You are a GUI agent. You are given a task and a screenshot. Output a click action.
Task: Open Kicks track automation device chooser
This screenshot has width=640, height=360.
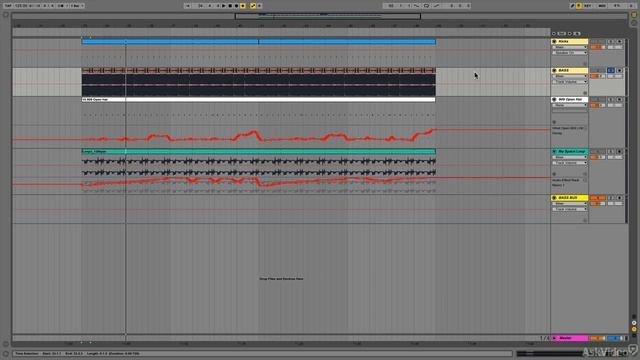pyautogui.click(x=570, y=47)
